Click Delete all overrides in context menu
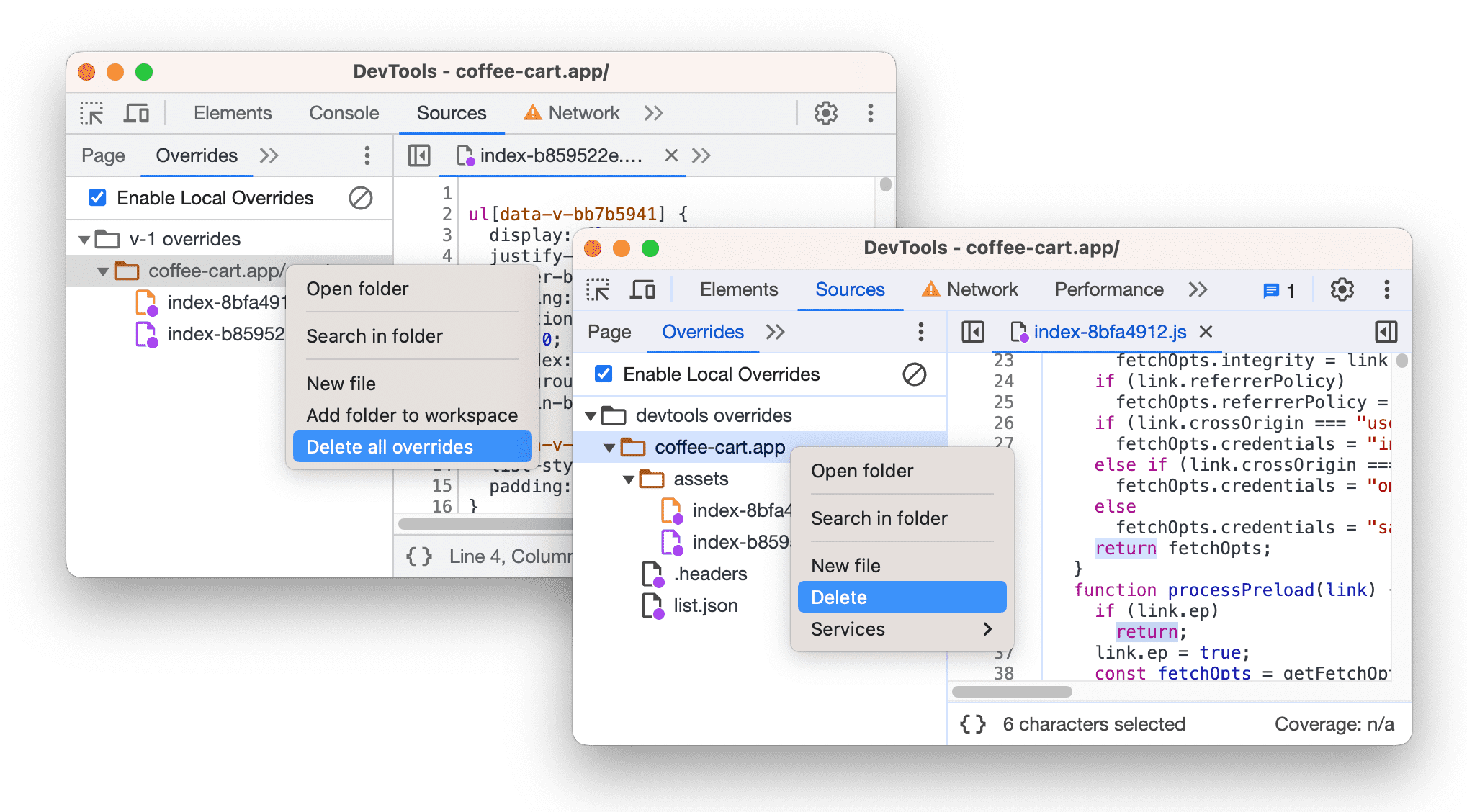The height and width of the screenshot is (812, 1467). [x=392, y=447]
